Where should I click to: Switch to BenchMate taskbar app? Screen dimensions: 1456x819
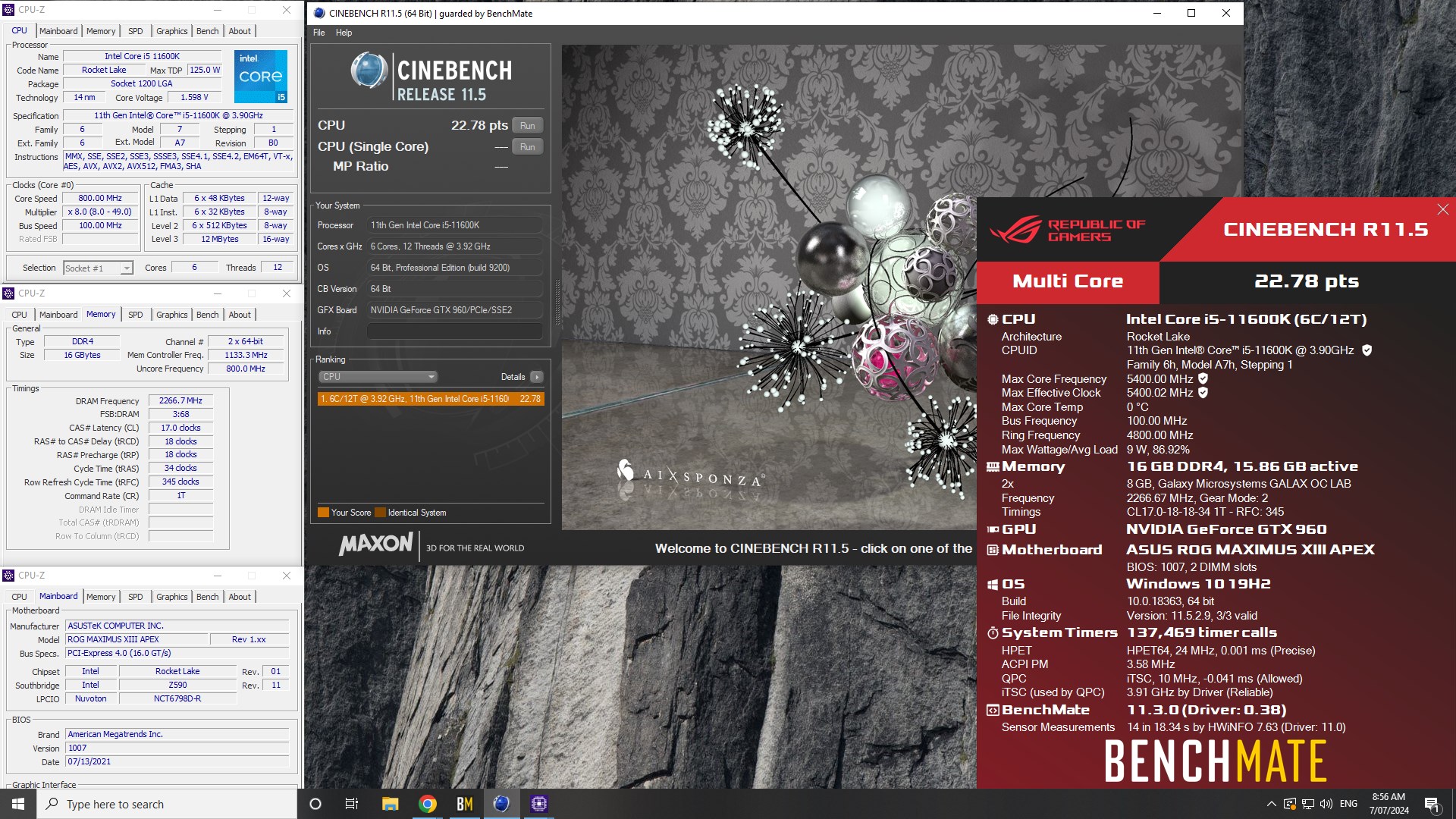[464, 804]
